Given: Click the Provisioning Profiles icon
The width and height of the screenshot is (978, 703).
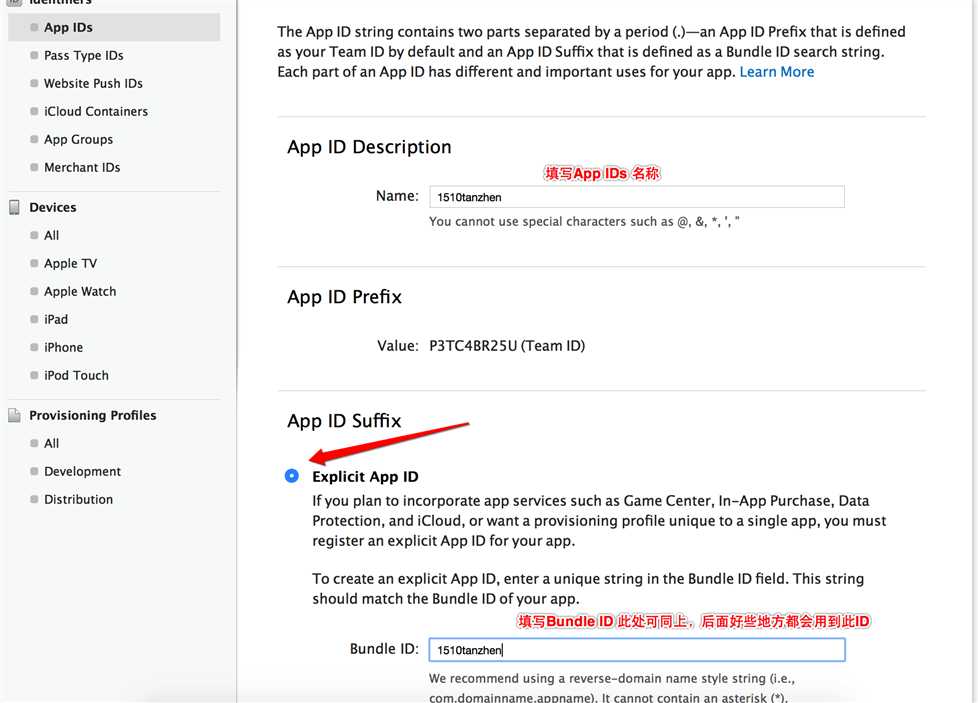Looking at the screenshot, I should tap(14, 415).
